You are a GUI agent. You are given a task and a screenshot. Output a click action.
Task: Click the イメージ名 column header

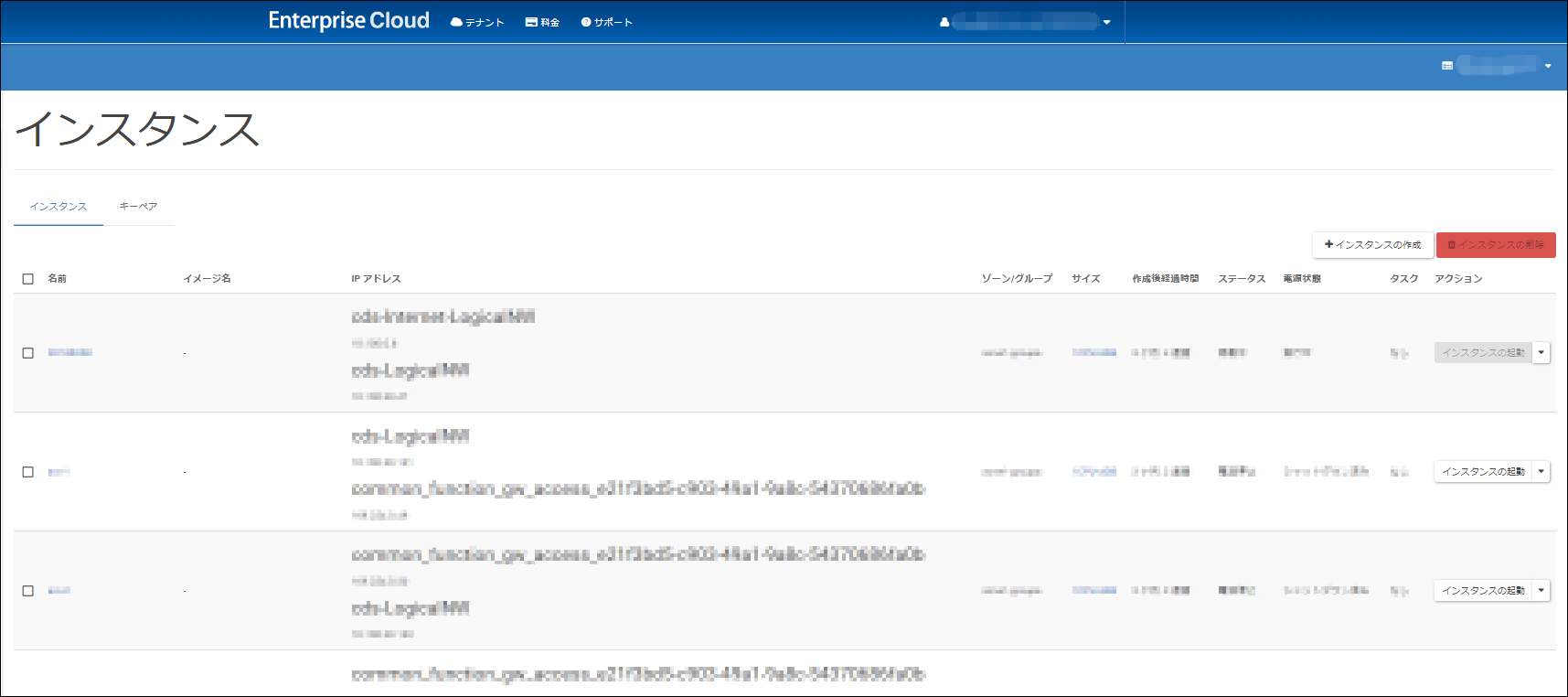(207, 279)
